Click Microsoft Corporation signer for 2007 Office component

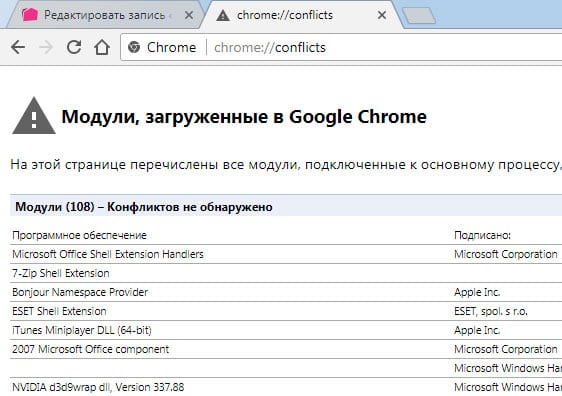(506, 349)
